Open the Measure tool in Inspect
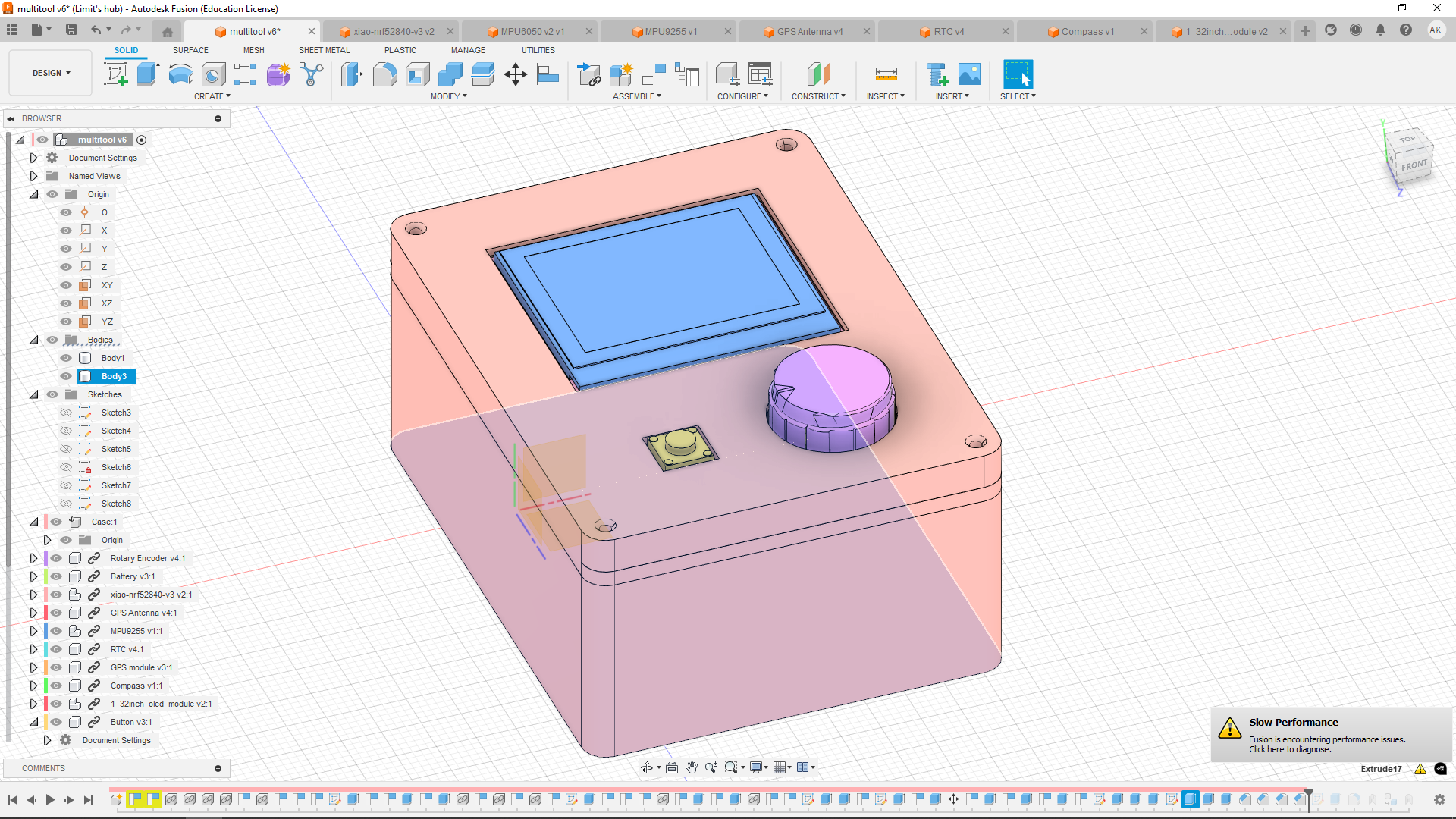 coord(886,74)
